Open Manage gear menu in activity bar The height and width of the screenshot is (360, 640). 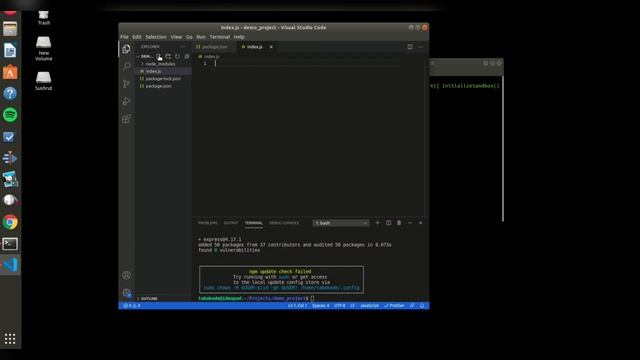127,293
